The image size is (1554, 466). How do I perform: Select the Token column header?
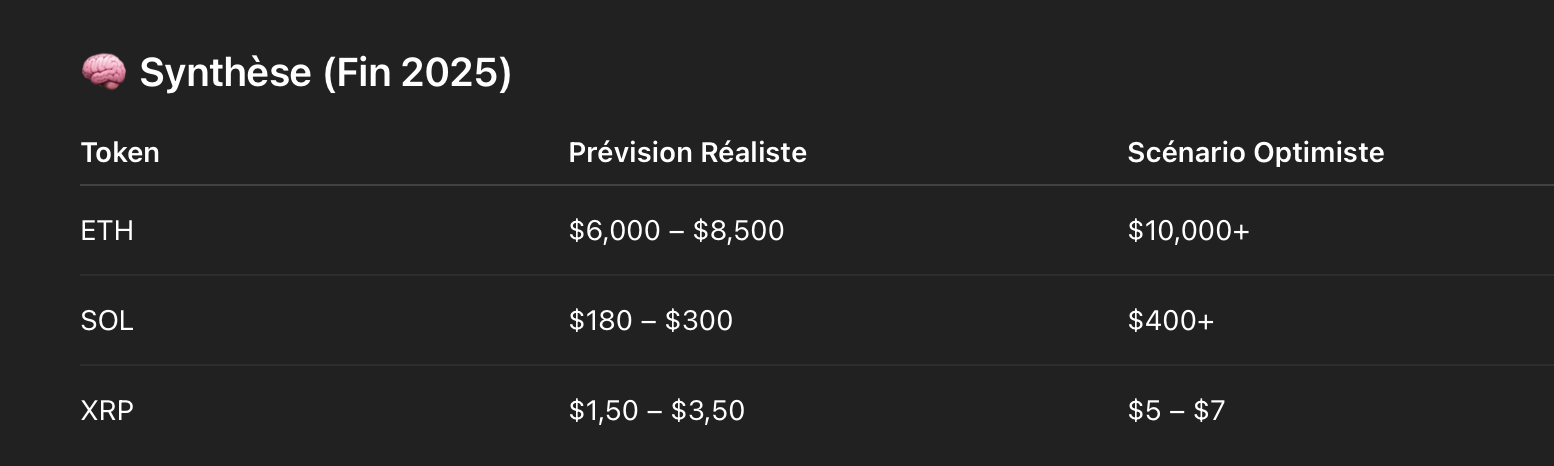click(x=120, y=152)
